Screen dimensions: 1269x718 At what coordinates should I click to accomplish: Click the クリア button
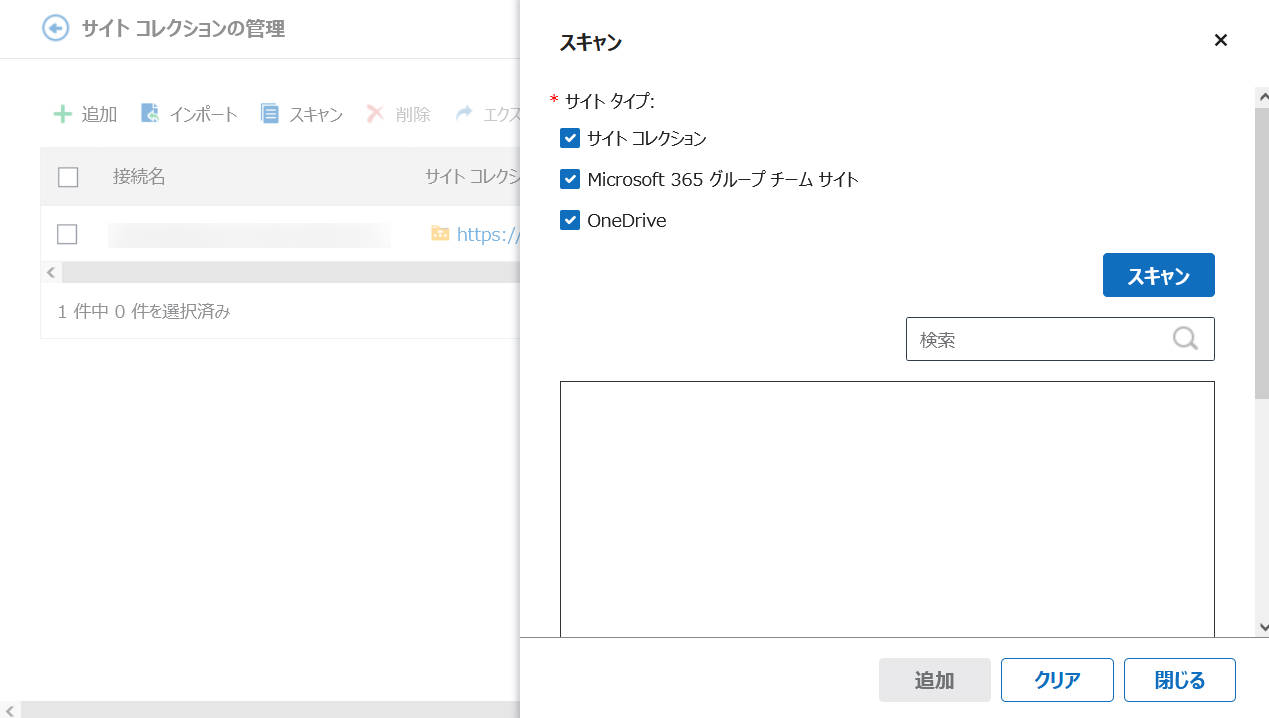click(x=1057, y=680)
